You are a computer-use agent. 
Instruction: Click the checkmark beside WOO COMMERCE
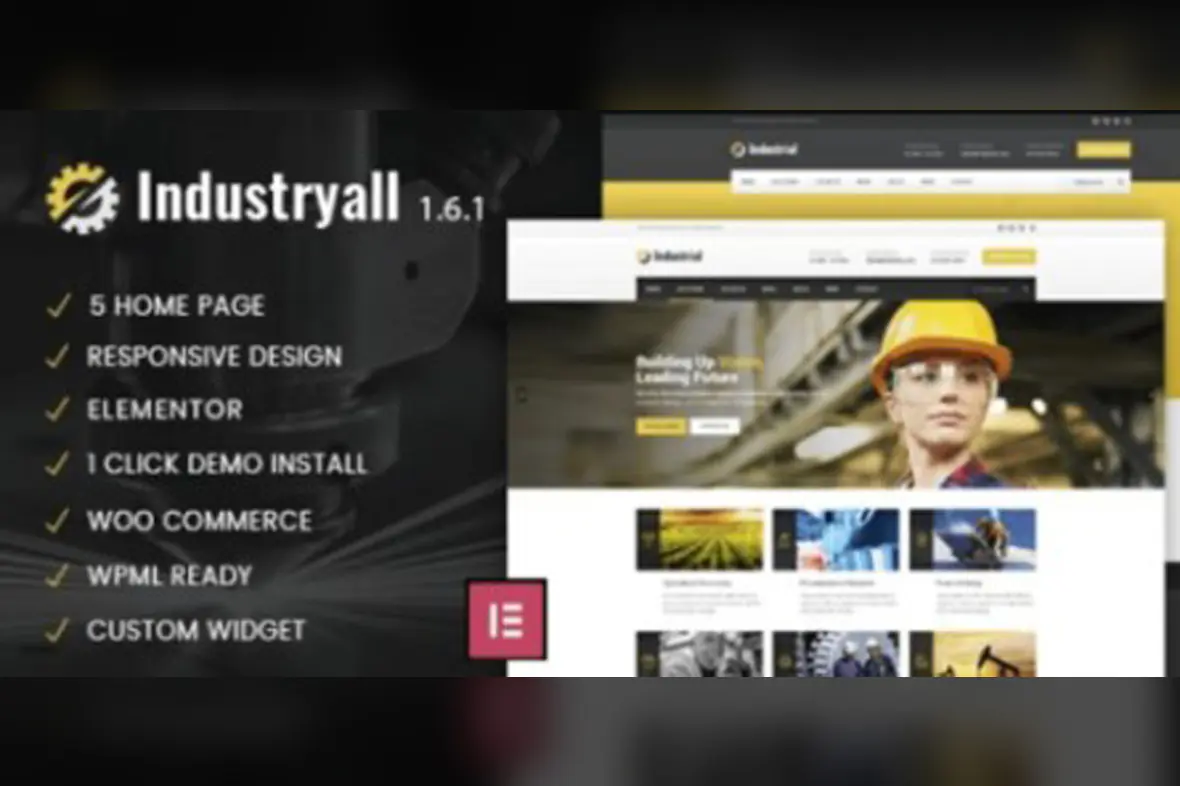point(59,520)
